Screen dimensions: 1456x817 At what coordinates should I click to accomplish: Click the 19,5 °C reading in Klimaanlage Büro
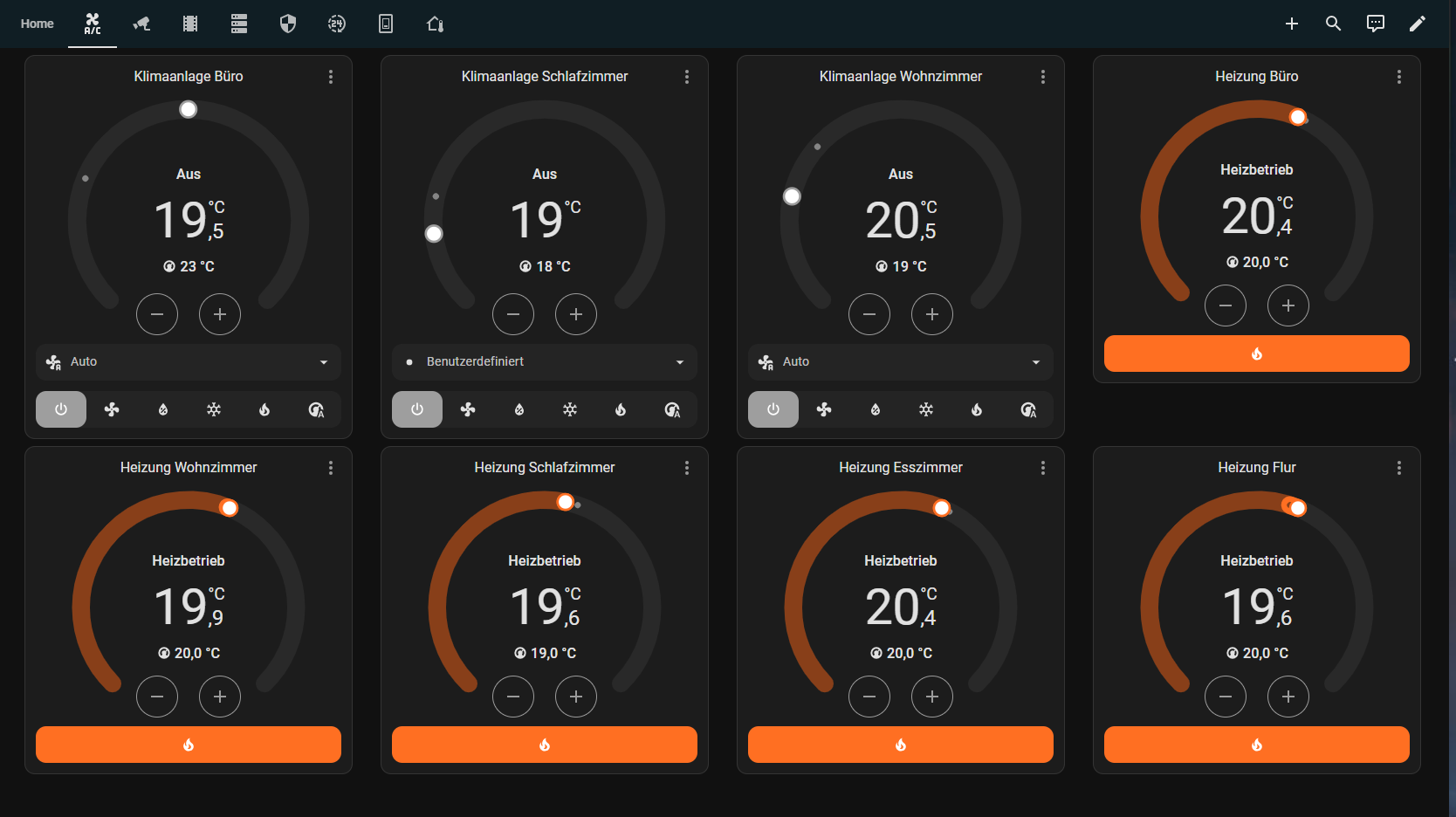[x=189, y=220]
